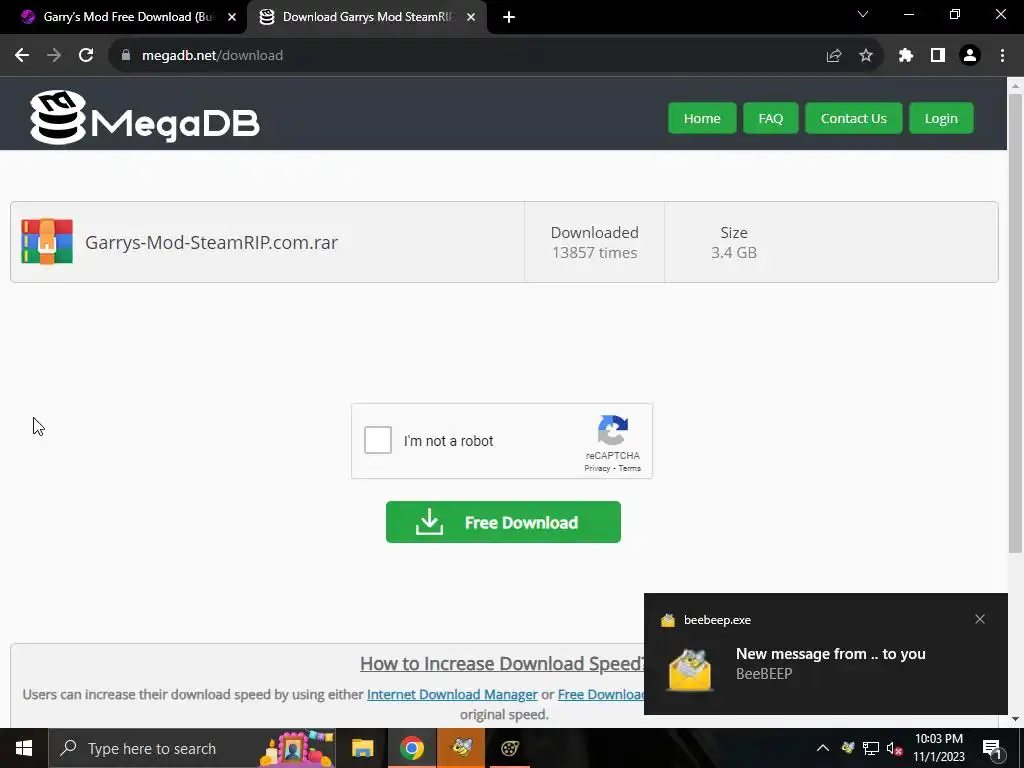Click Chrome icon in taskbar
This screenshot has height=768, width=1024.
coord(411,748)
